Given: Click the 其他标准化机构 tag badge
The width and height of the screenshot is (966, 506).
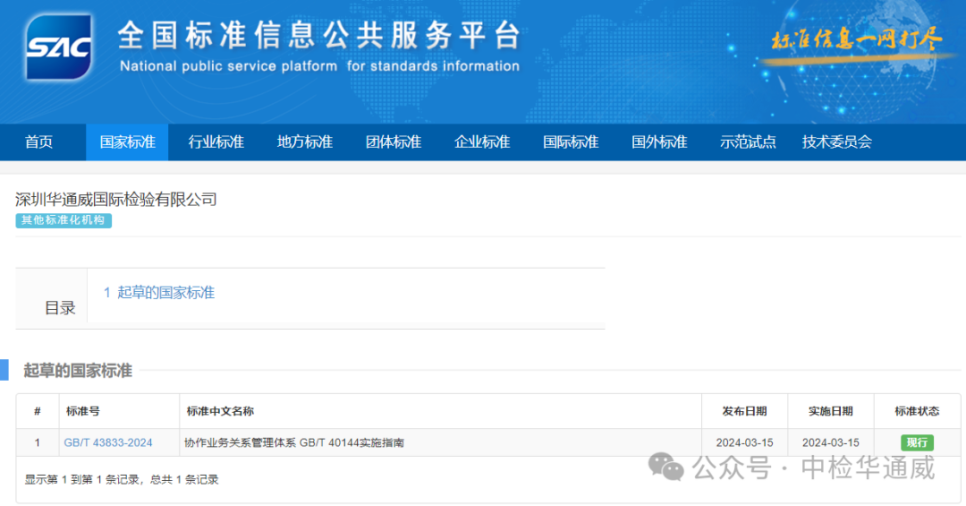Looking at the screenshot, I should coord(63,220).
